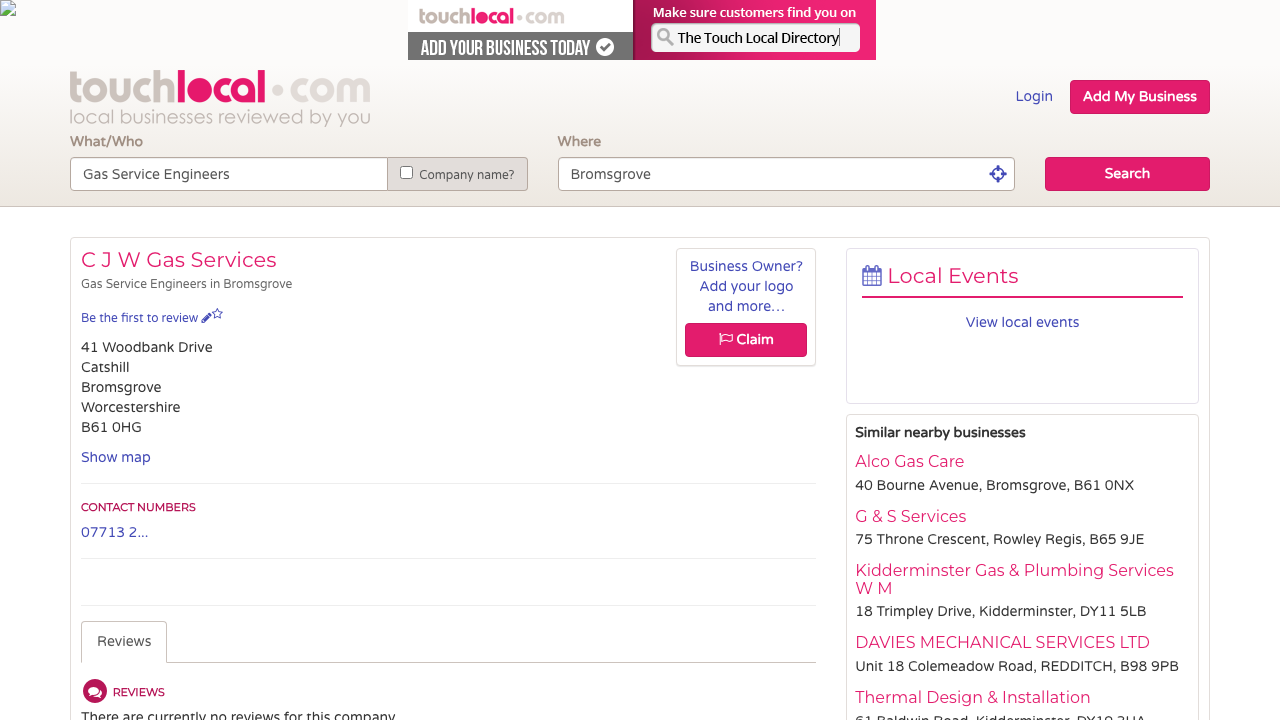Click the broken image icon top-left
Image resolution: width=1280 pixels, height=720 pixels.
pos(8,8)
